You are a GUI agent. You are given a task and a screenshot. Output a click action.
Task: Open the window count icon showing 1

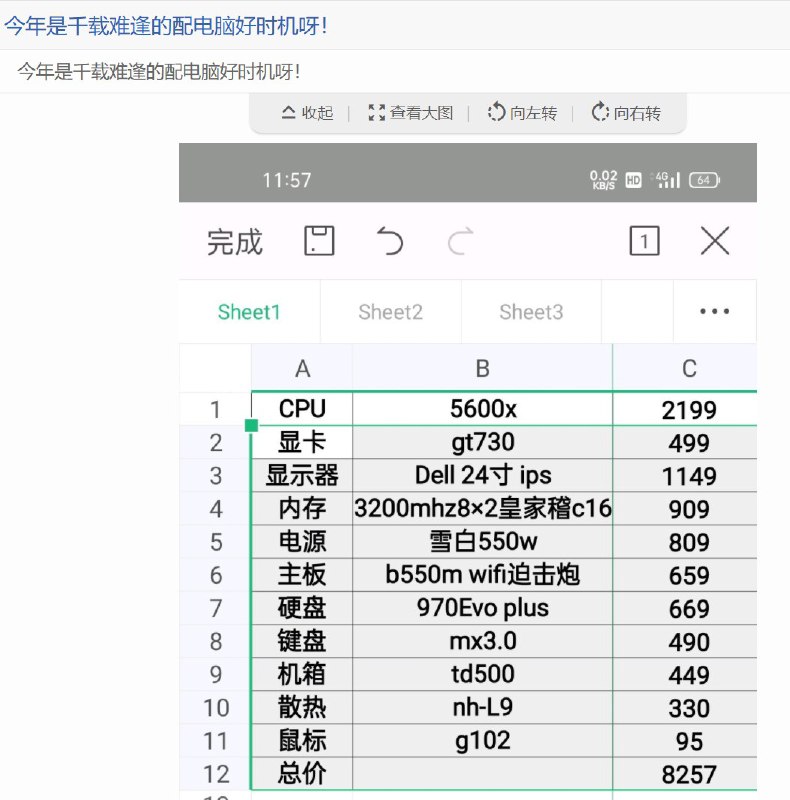click(x=645, y=240)
